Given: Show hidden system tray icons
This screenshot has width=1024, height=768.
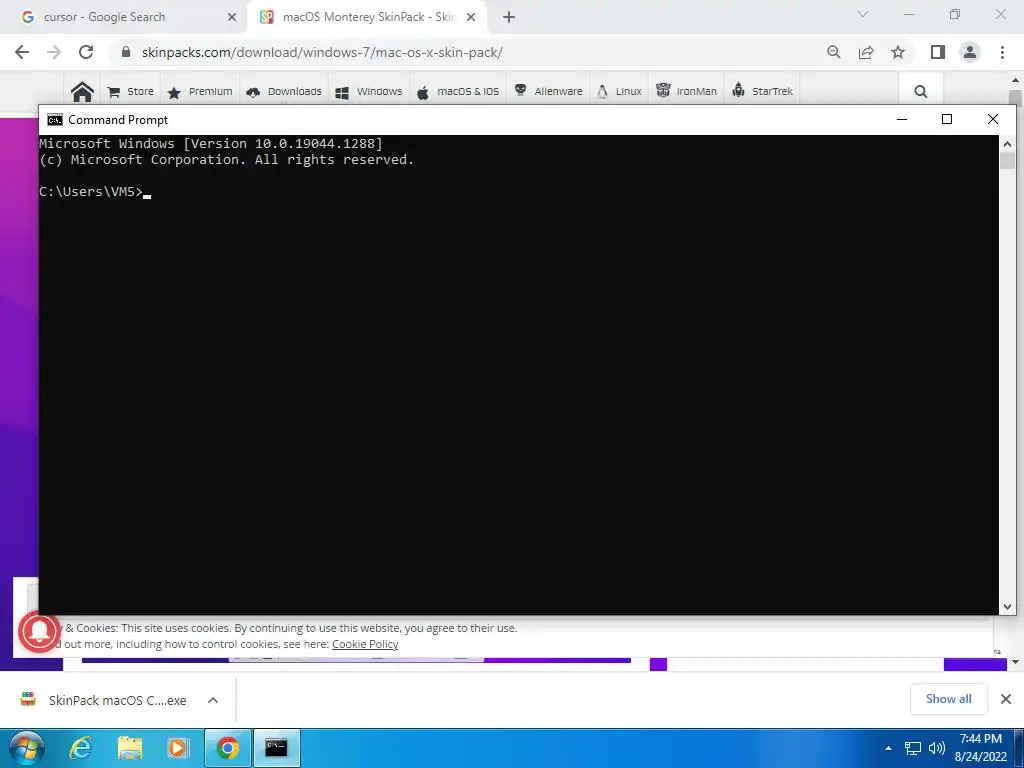Looking at the screenshot, I should 888,748.
